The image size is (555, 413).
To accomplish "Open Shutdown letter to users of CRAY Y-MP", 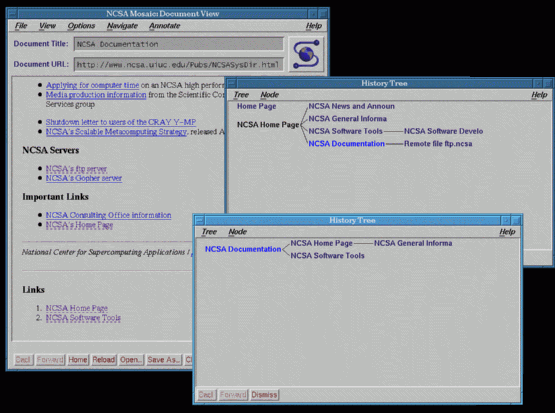I will (x=121, y=122).
